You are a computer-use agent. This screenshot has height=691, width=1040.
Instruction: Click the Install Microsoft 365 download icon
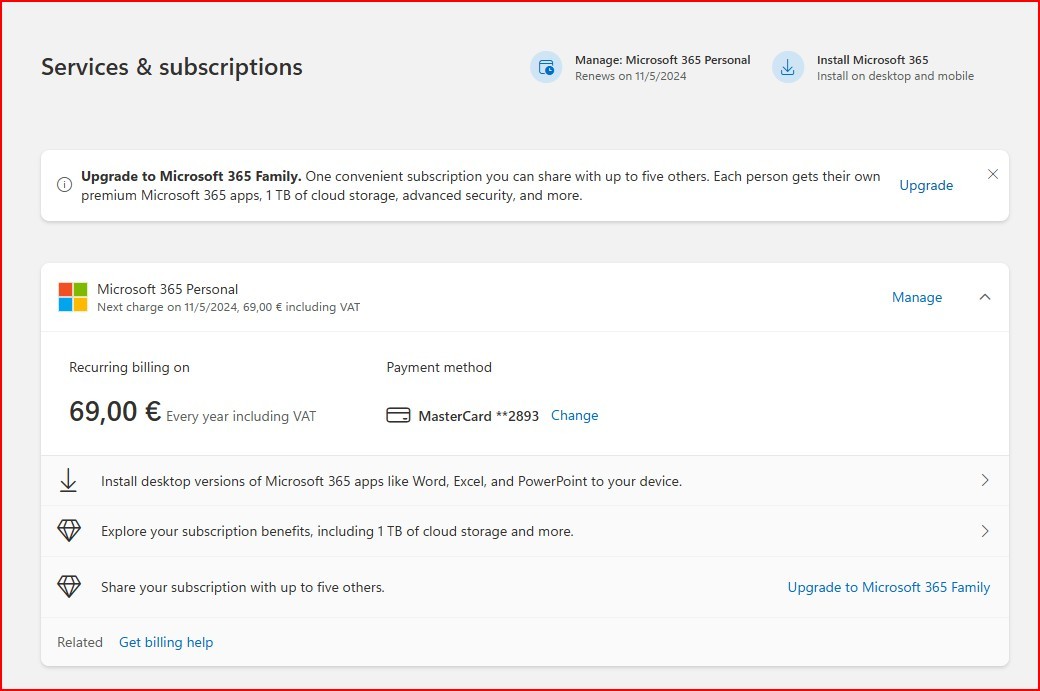(788, 67)
